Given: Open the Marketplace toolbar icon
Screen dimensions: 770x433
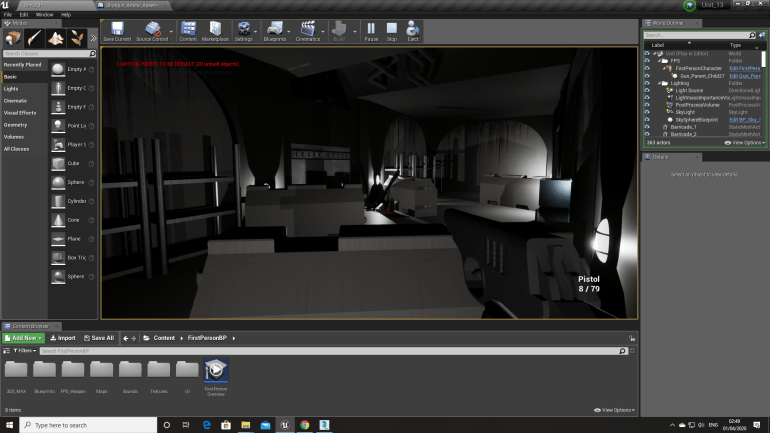Looking at the screenshot, I should (215, 31).
